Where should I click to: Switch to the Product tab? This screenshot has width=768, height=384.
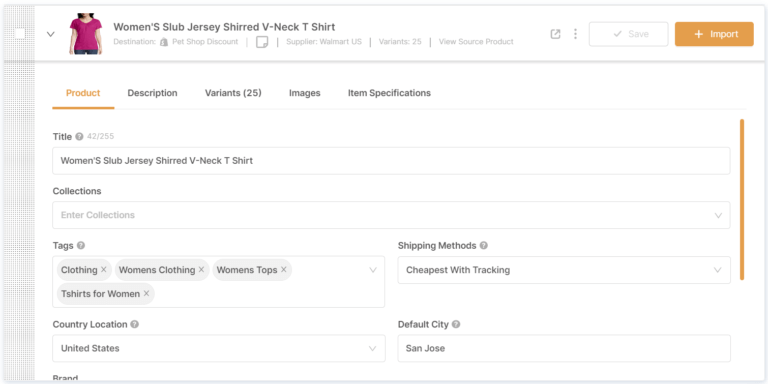click(x=83, y=93)
